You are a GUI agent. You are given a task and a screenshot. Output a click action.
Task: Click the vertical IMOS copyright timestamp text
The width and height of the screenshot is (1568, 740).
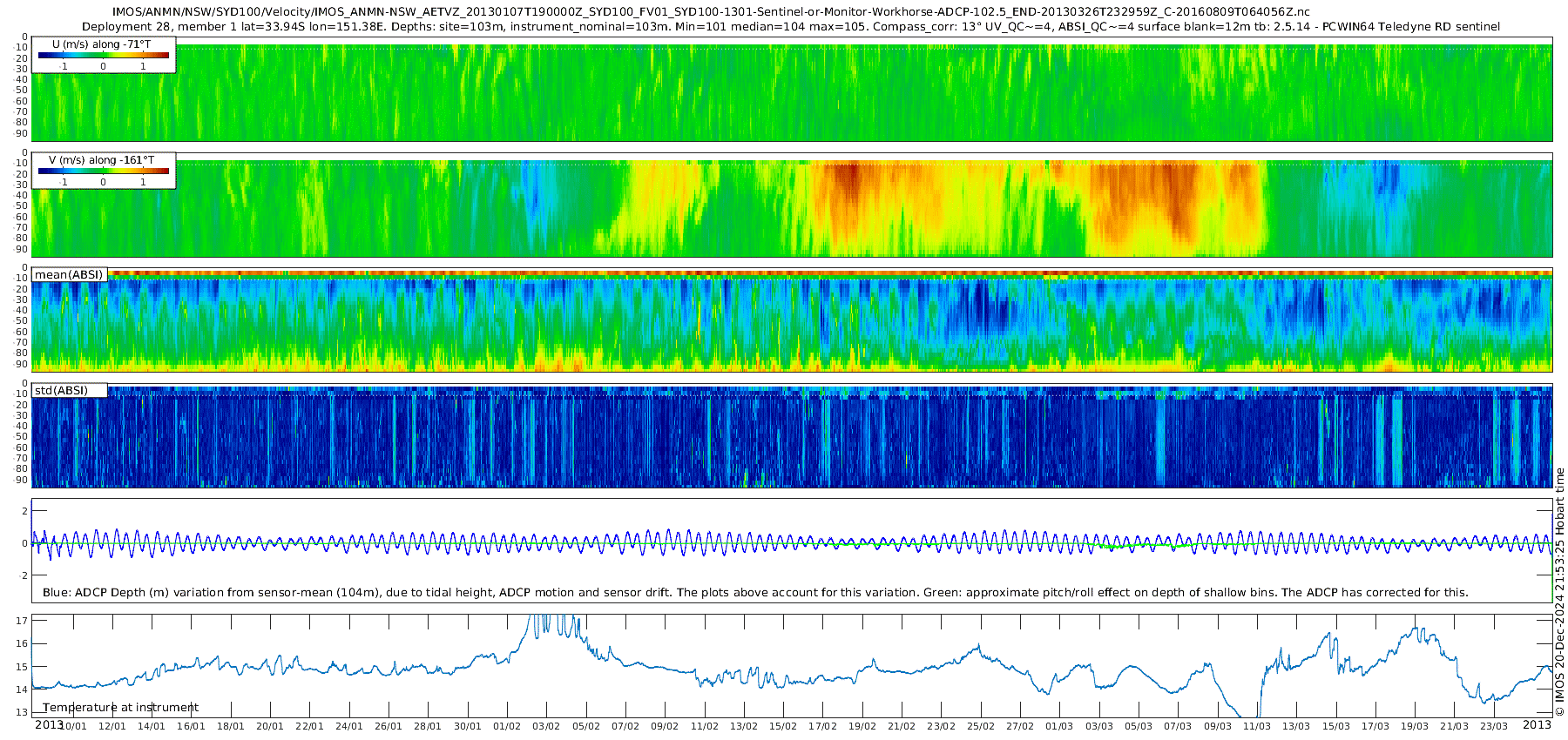tap(1559, 592)
